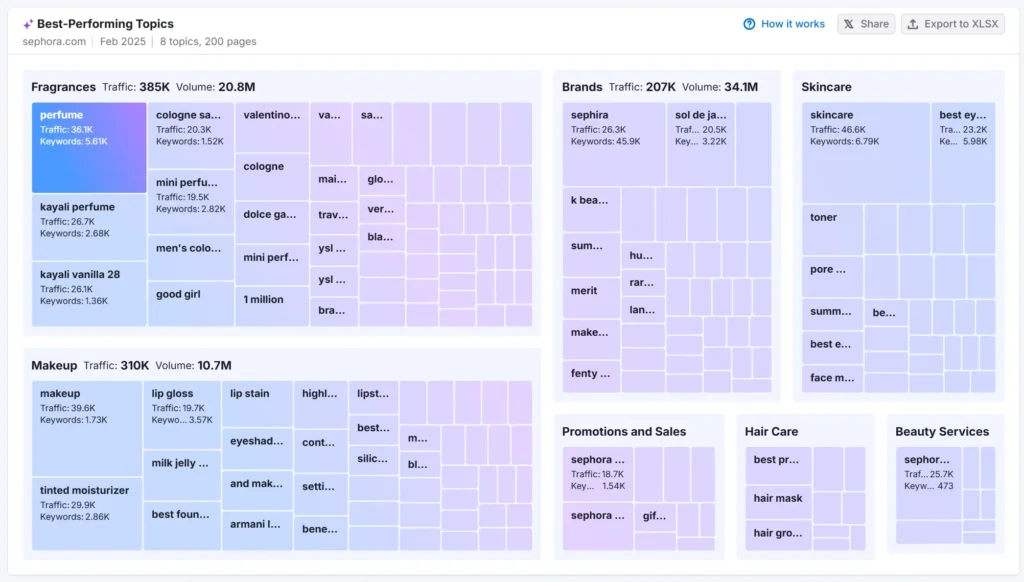Select the trav... tile in Fragrances
This screenshot has height=582, width=1024.
334,219
